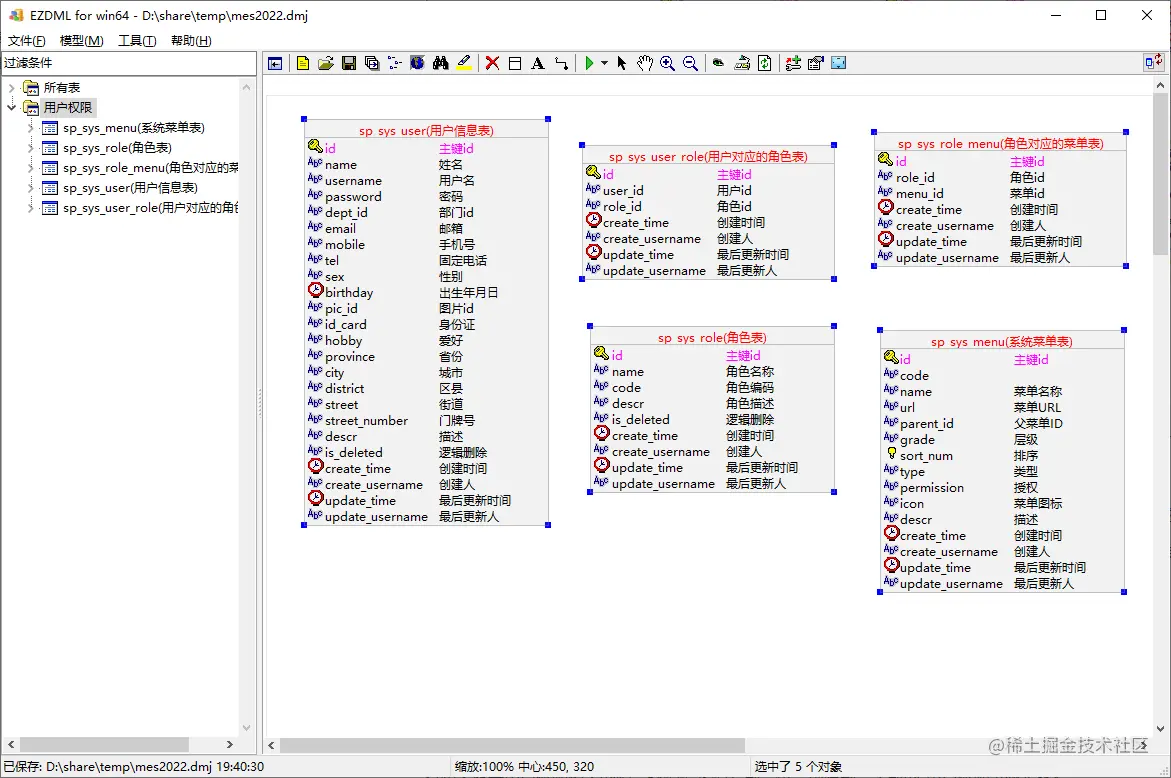Expand sp_sys_role(角色表) tree node
The height and width of the screenshot is (778, 1171).
pos(31,148)
